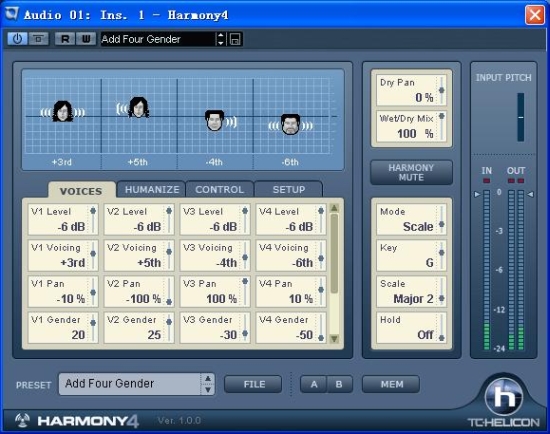Click the voices panel scroll down arrow
This screenshot has width=550, height=434.
(x=334, y=339)
